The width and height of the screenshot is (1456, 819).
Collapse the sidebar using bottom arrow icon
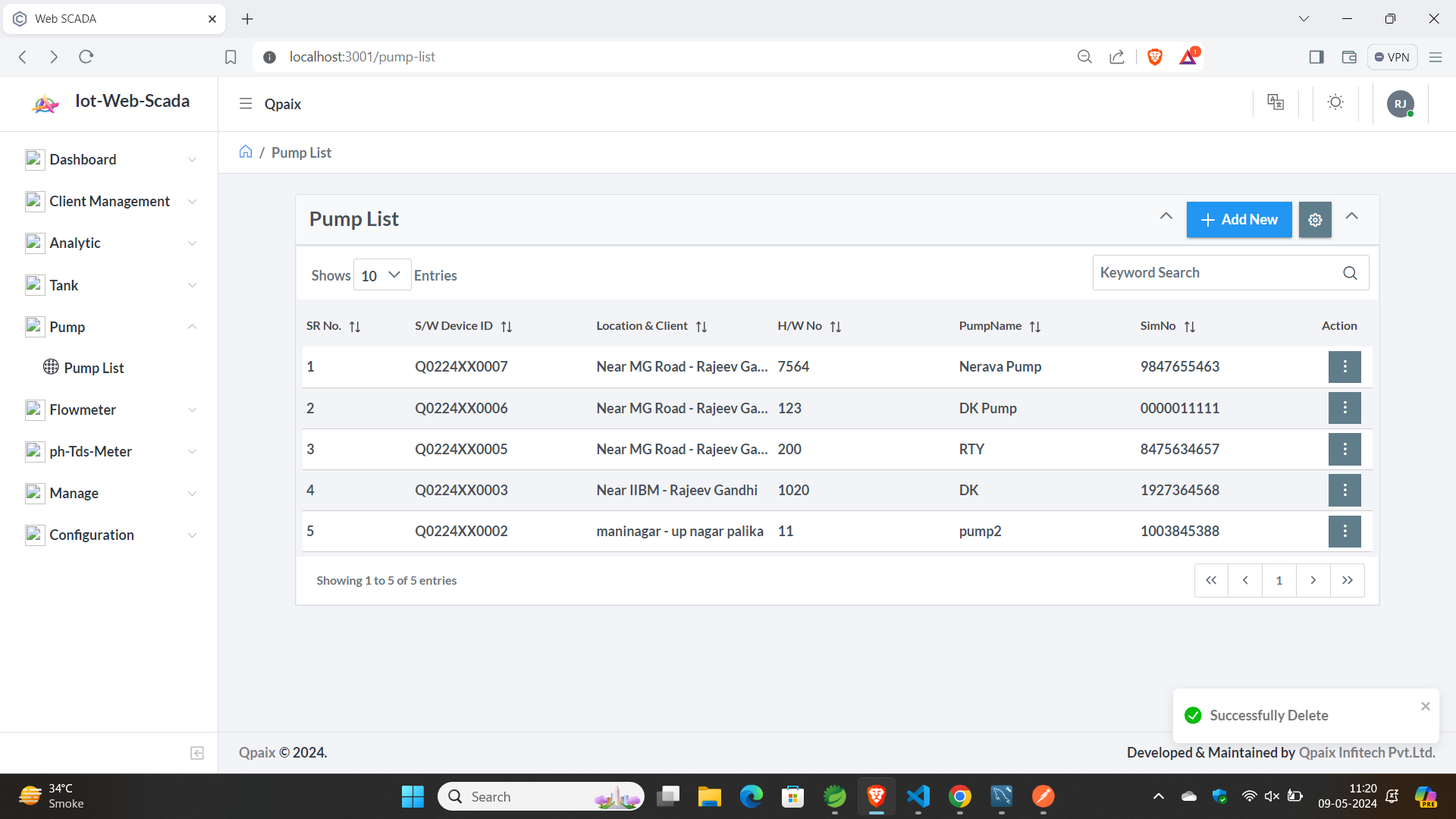(197, 753)
